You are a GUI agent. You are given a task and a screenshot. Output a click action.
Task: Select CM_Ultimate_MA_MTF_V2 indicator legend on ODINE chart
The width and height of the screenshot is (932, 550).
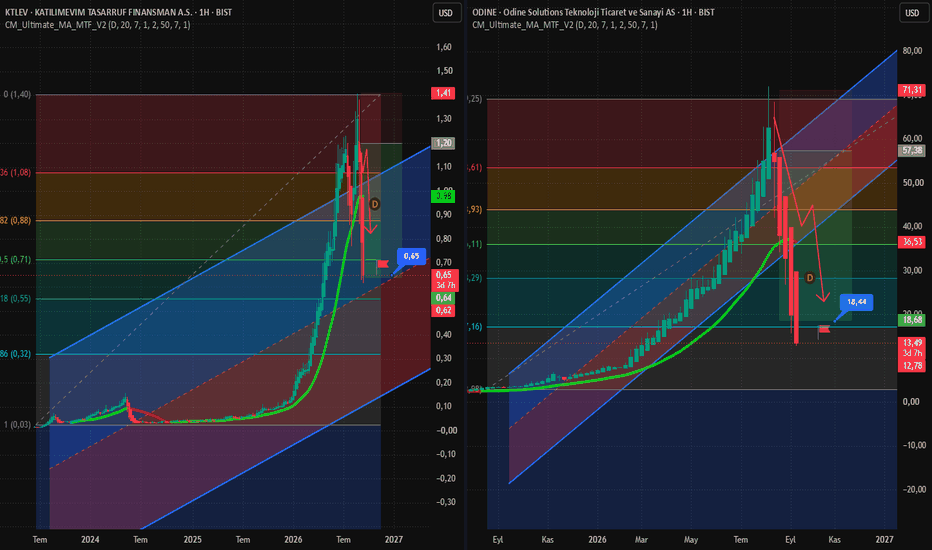click(565, 25)
